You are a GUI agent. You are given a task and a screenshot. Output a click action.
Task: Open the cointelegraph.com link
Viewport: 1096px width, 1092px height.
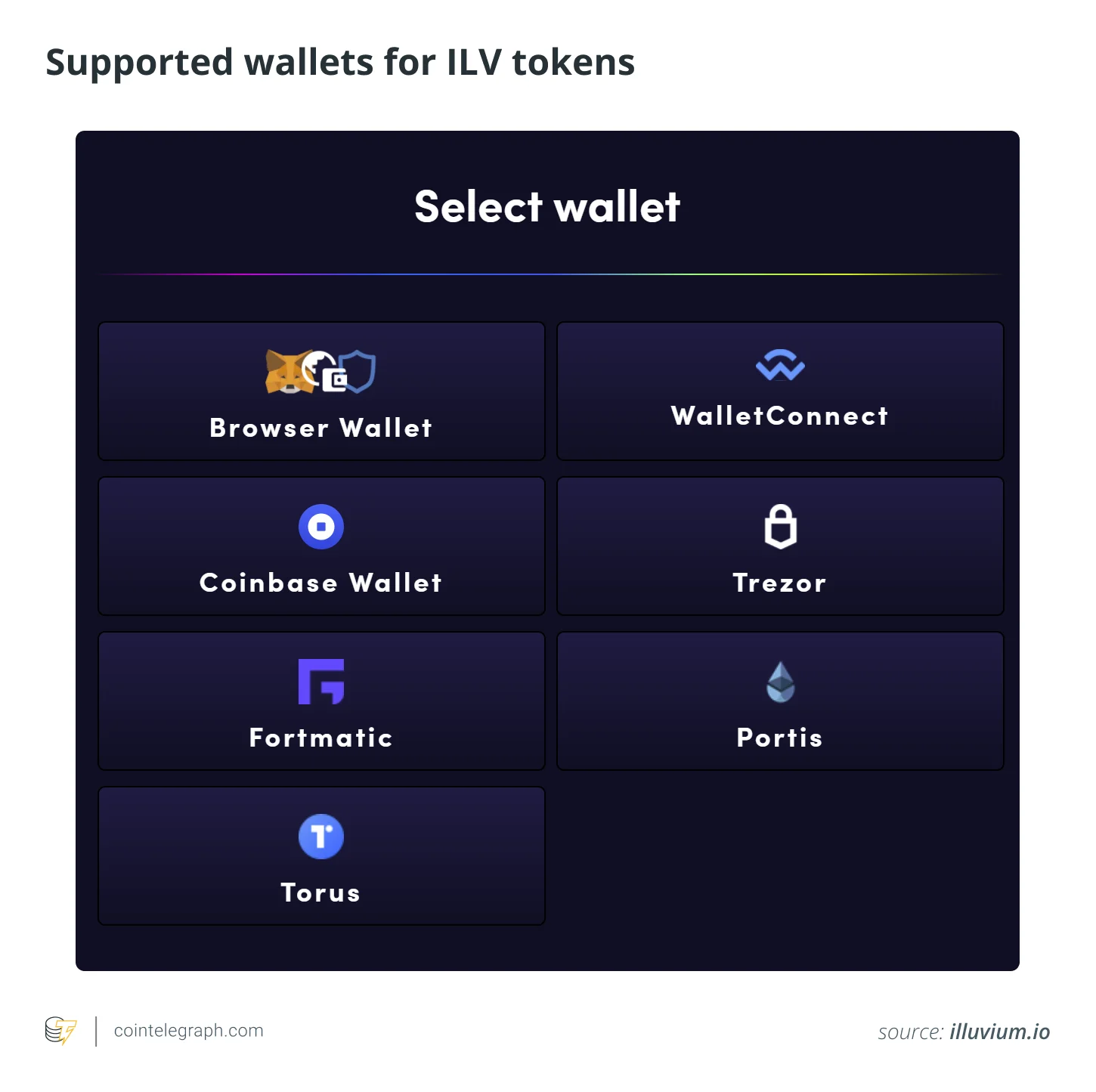[189, 1031]
